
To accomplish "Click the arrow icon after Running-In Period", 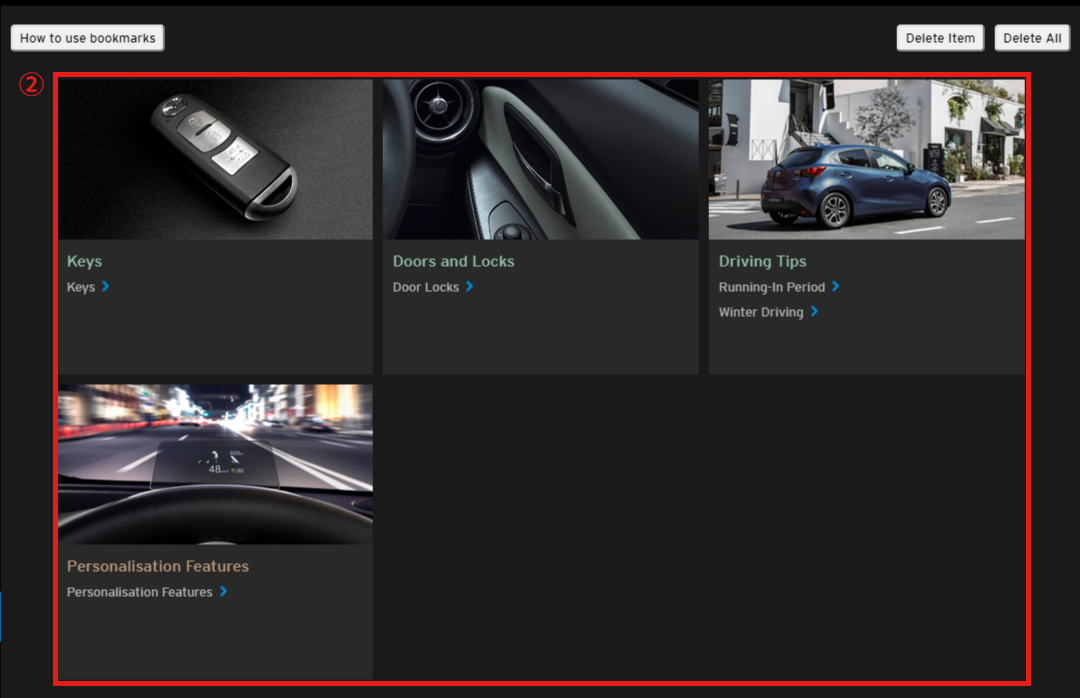I will tap(836, 287).
